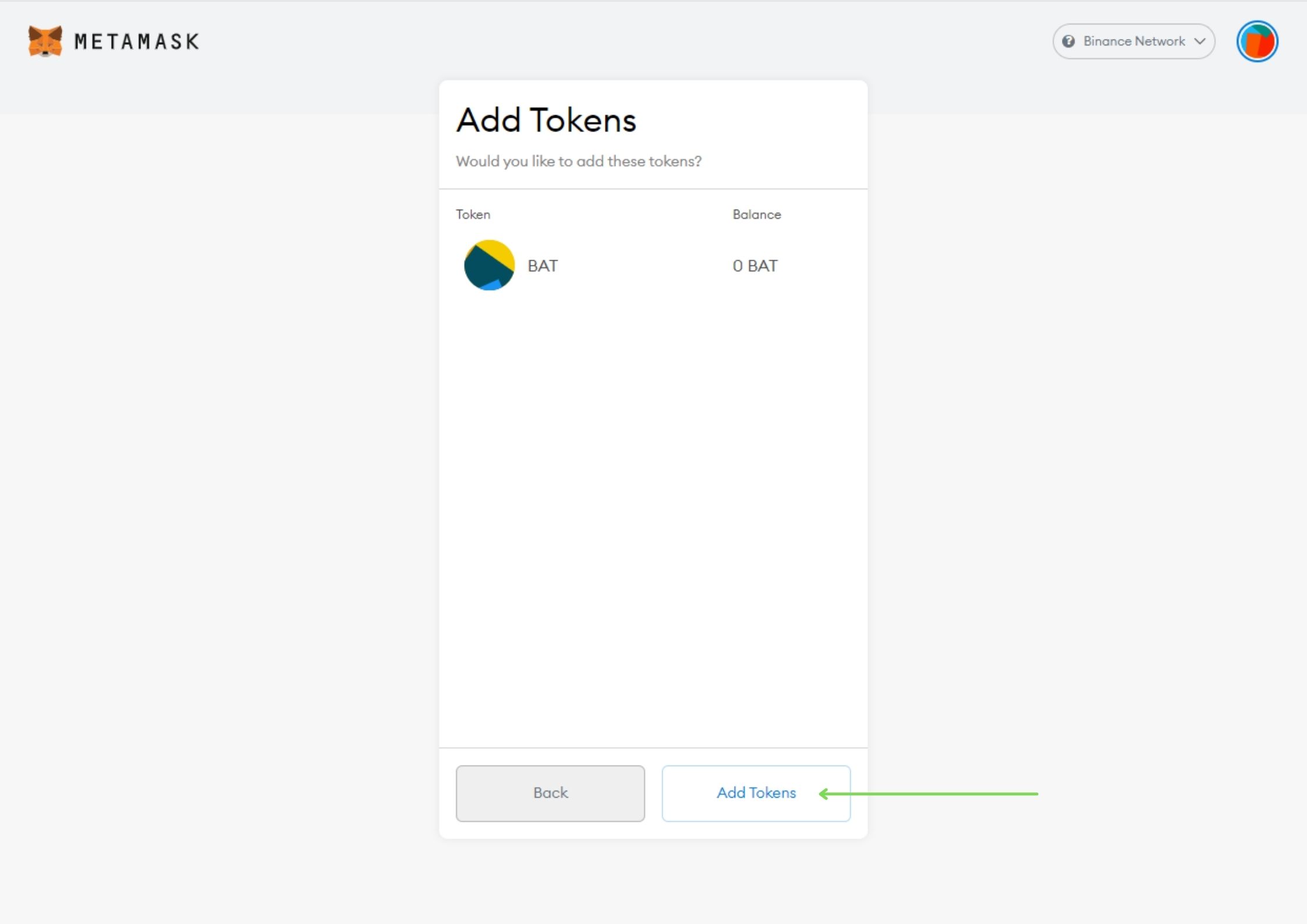Click "Would you like to add these tokens?" text
Image resolution: width=1307 pixels, height=924 pixels.
579,161
